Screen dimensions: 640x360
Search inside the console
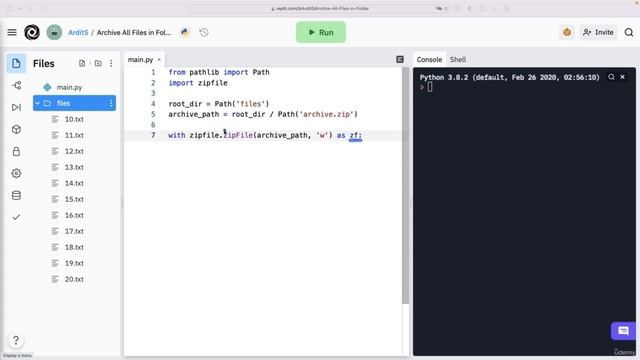pos(611,77)
